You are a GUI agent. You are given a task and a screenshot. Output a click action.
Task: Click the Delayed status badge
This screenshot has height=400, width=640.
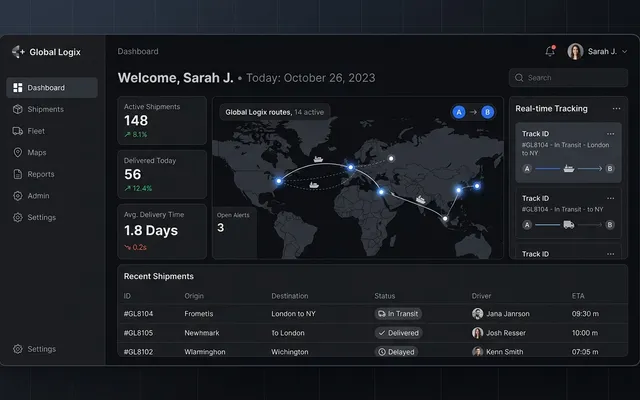(396, 352)
